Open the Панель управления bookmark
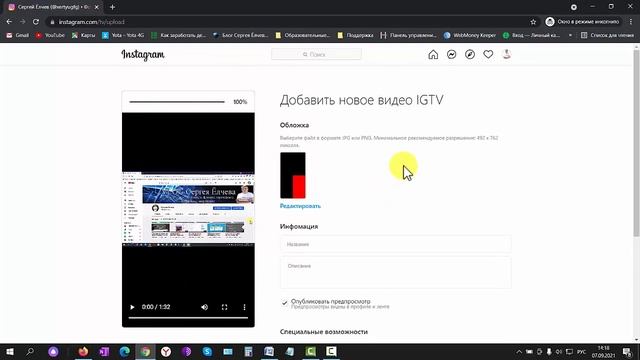 (x=409, y=35)
